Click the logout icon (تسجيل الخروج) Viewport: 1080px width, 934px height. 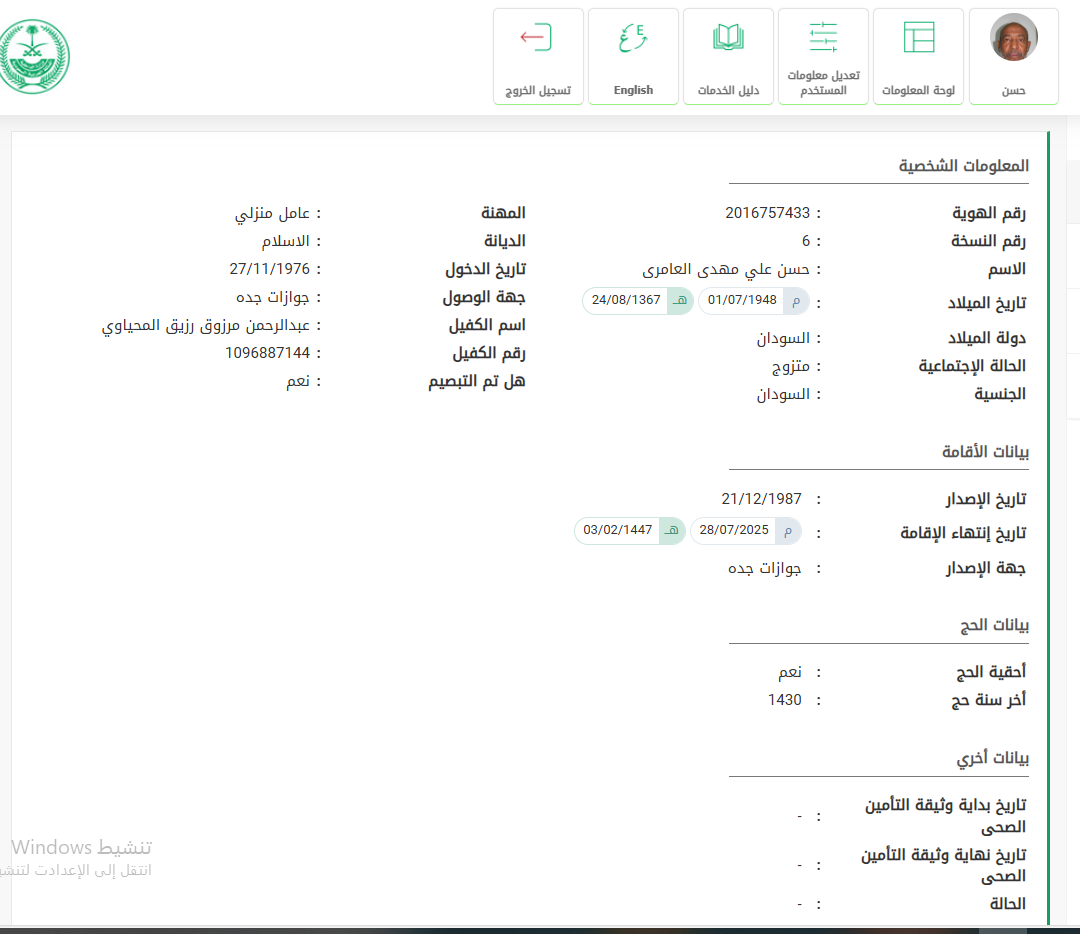point(537,39)
